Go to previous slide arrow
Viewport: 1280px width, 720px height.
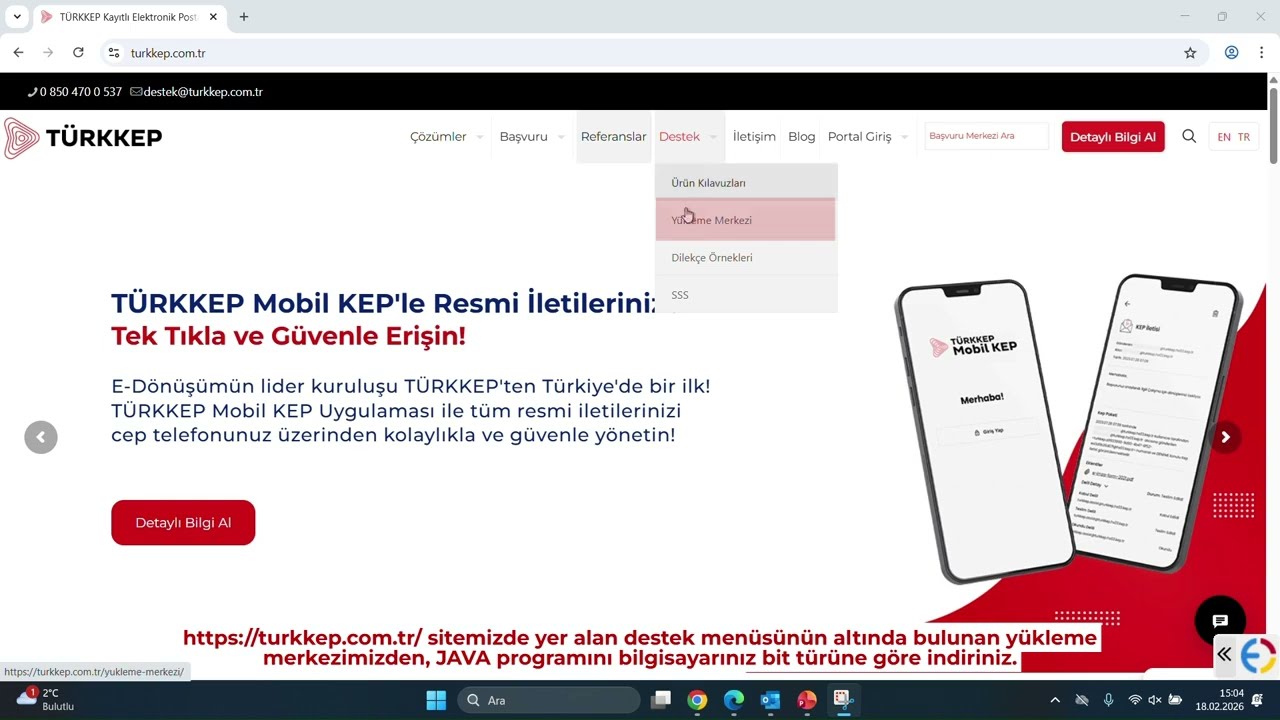click(41, 437)
